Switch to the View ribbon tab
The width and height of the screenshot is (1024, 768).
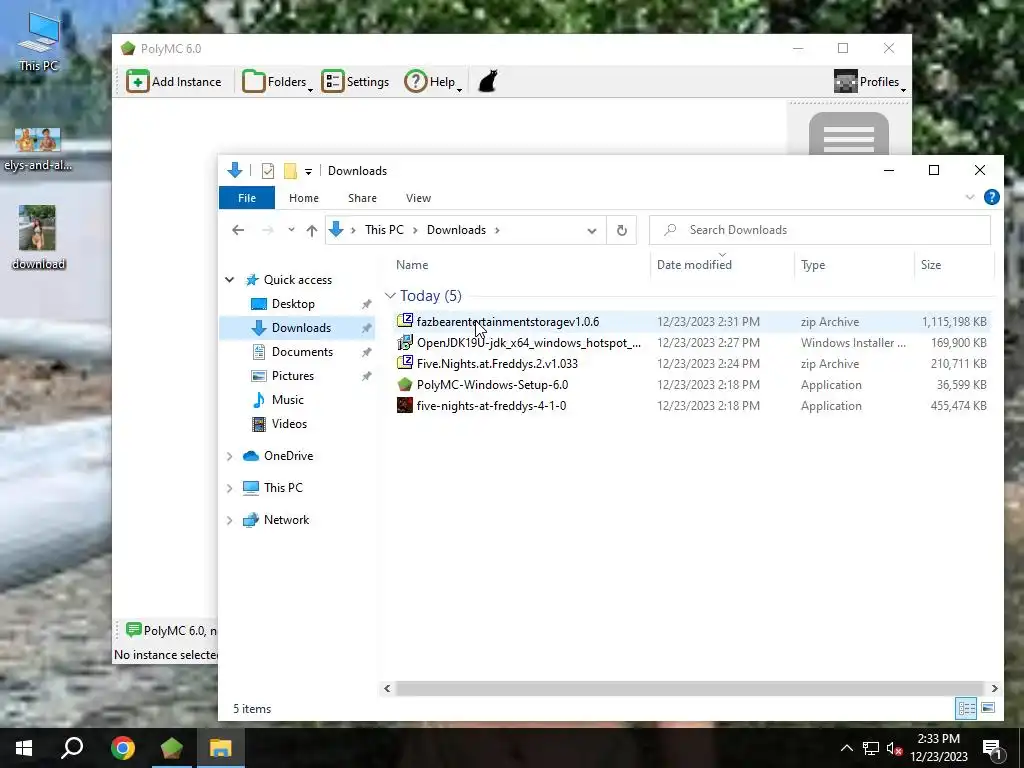(x=418, y=198)
